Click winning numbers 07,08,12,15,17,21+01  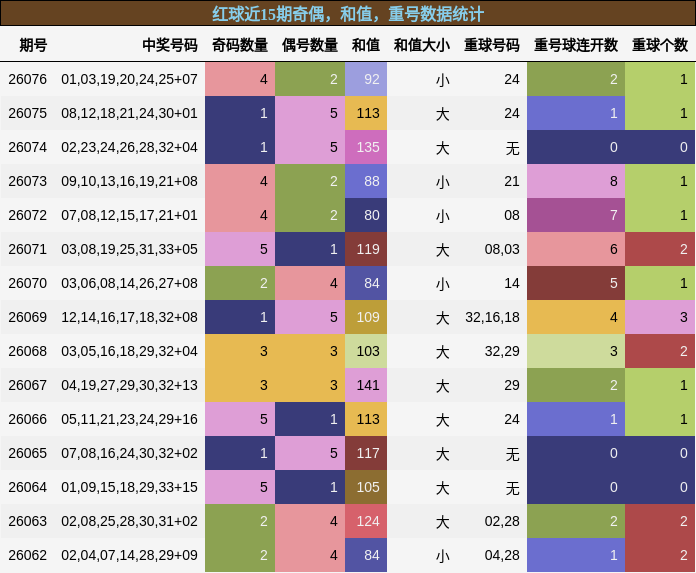tap(130, 215)
